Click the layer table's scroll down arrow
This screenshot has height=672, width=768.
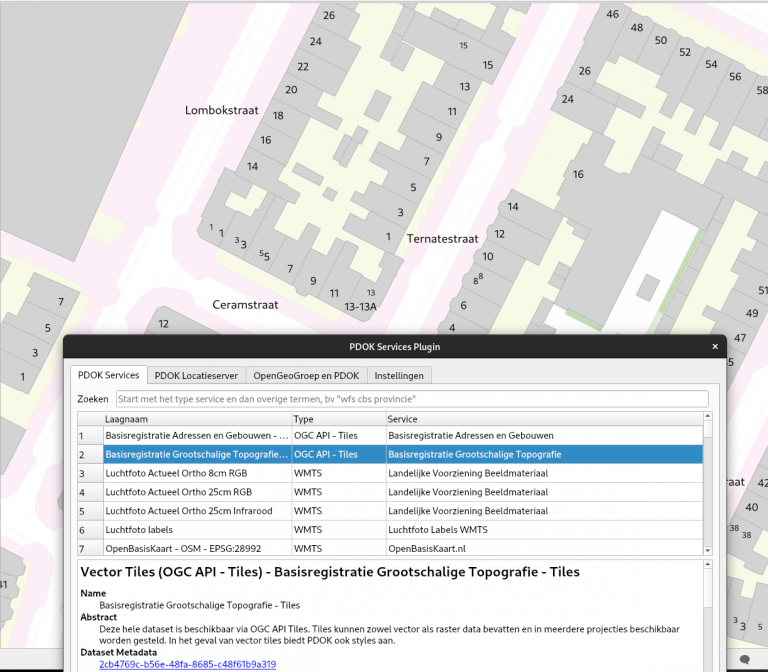(x=707, y=551)
